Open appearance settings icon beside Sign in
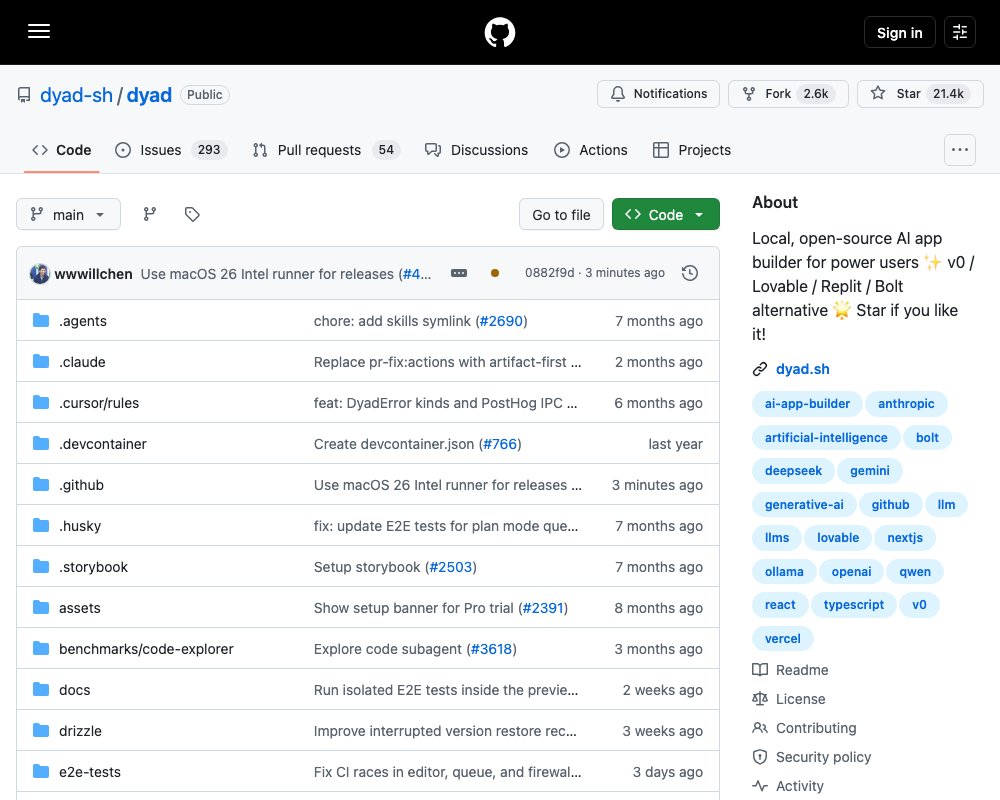 coord(960,32)
